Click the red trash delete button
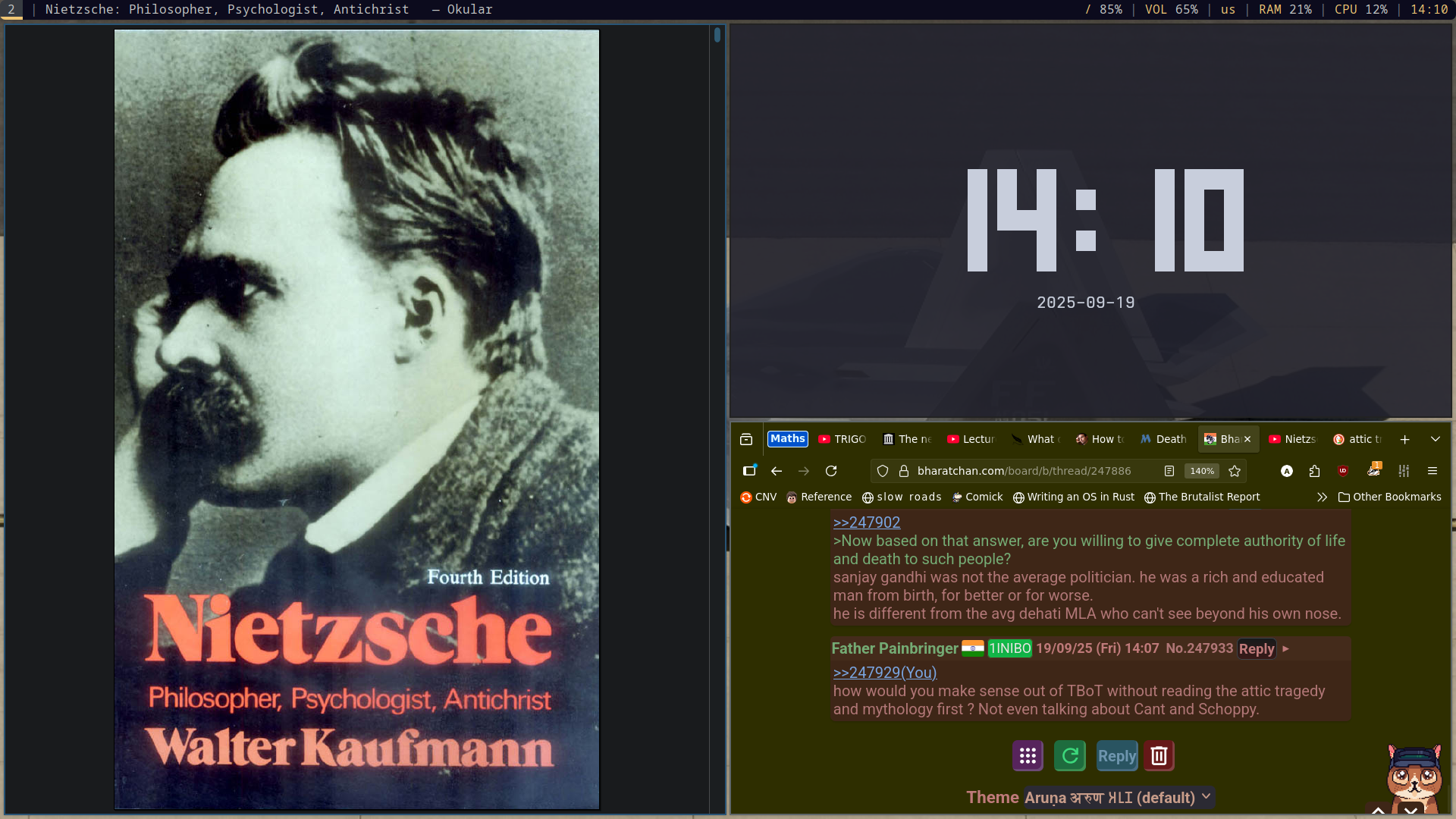Viewport: 1456px width, 819px height. pyautogui.click(x=1159, y=755)
